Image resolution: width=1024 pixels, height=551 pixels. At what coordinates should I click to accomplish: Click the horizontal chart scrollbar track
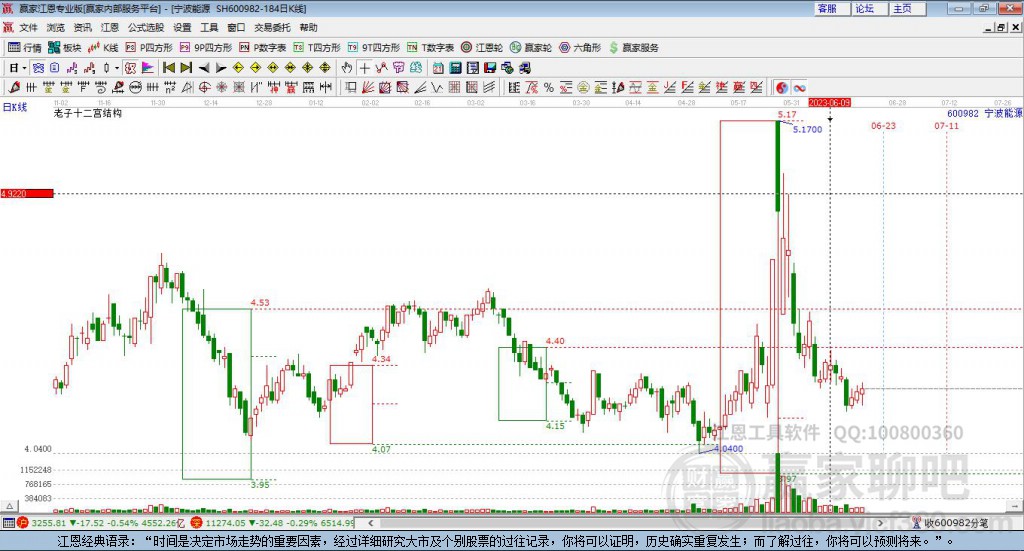[x=627, y=523]
